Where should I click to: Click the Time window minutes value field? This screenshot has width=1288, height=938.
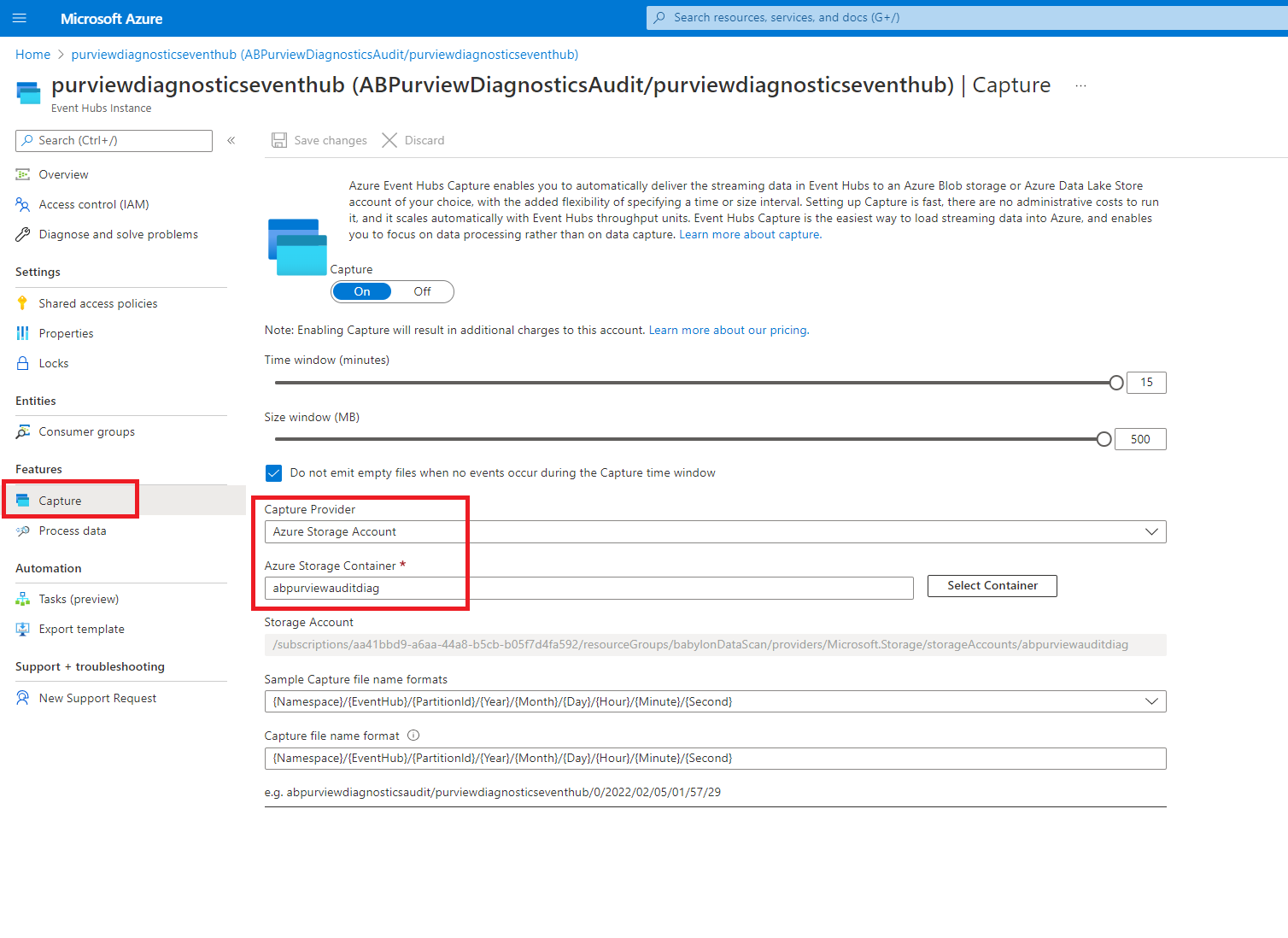point(1146,383)
